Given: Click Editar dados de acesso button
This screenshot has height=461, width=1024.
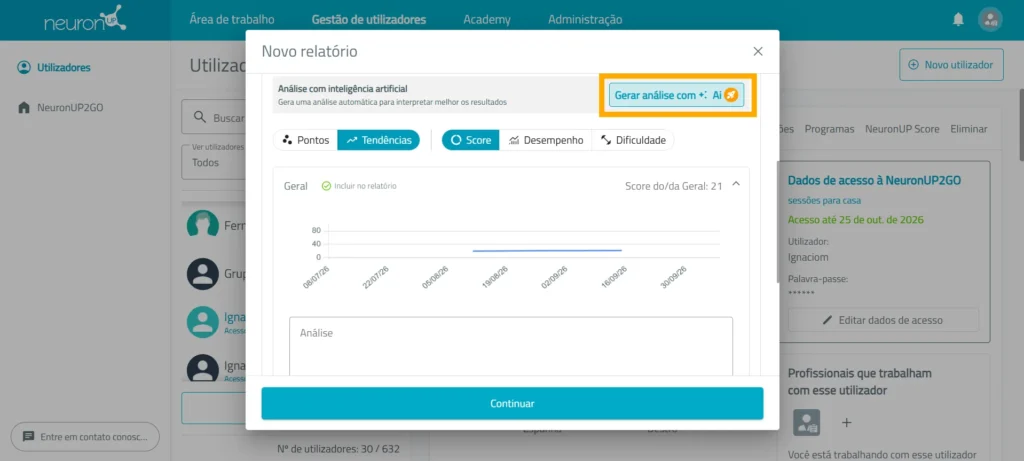Looking at the screenshot, I should (x=883, y=320).
